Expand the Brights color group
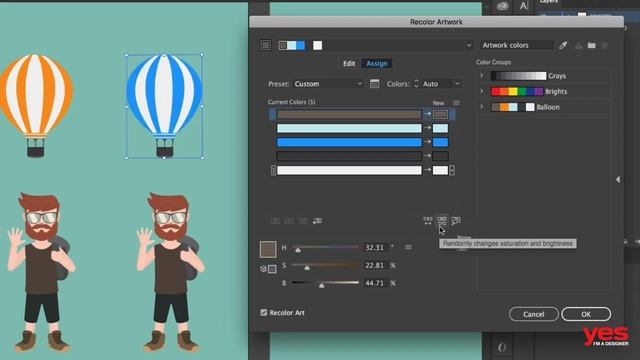Viewport: 640px width, 360px height. tap(482, 91)
